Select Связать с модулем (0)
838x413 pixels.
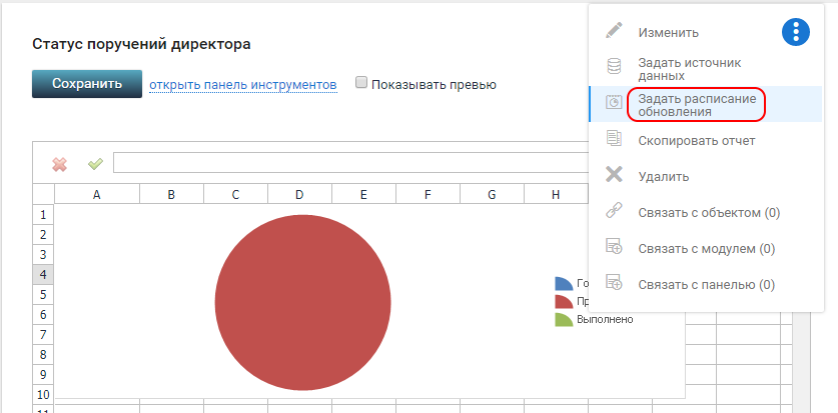[707, 249]
